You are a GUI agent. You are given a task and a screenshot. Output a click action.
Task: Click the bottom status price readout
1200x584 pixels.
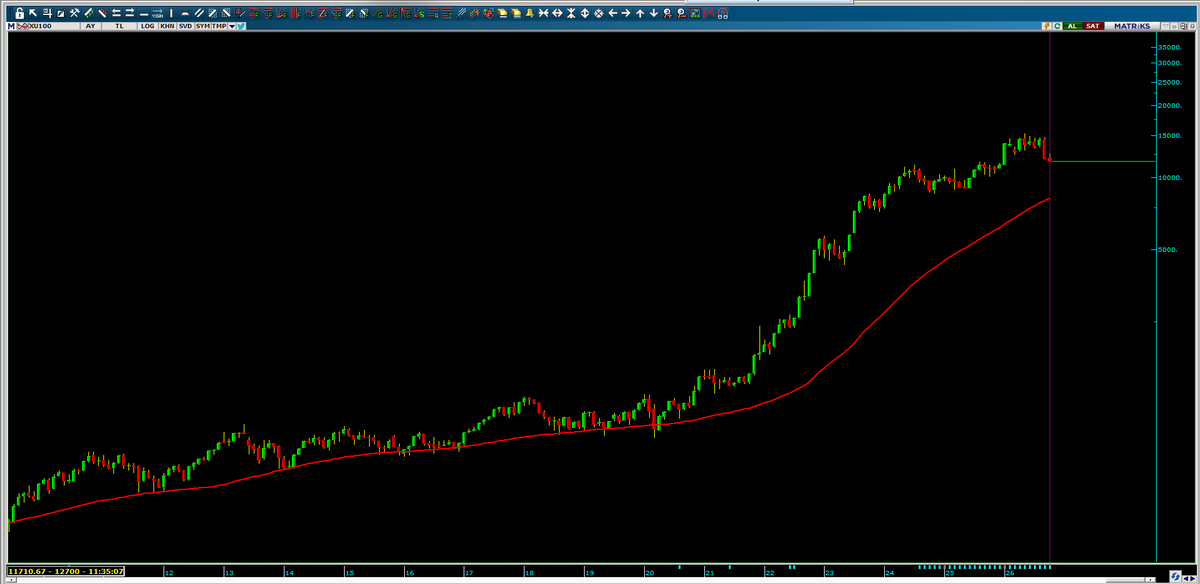coord(65,571)
